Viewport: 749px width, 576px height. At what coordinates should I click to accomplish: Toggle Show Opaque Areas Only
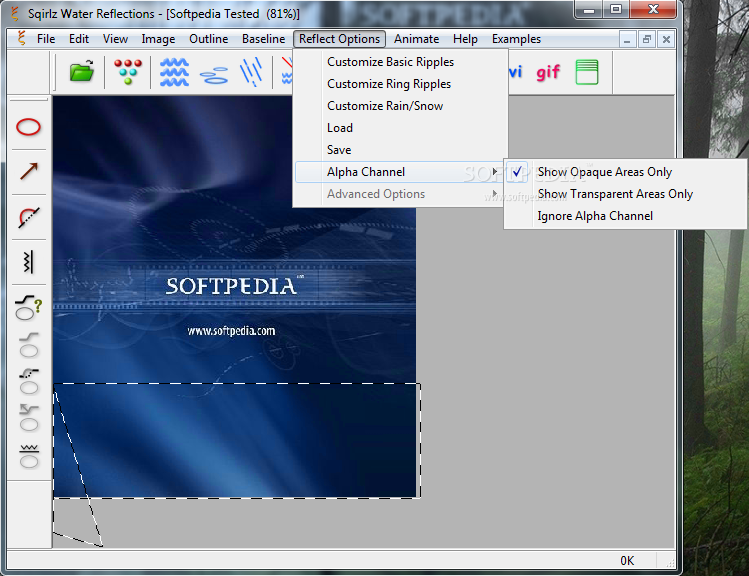(x=625, y=171)
